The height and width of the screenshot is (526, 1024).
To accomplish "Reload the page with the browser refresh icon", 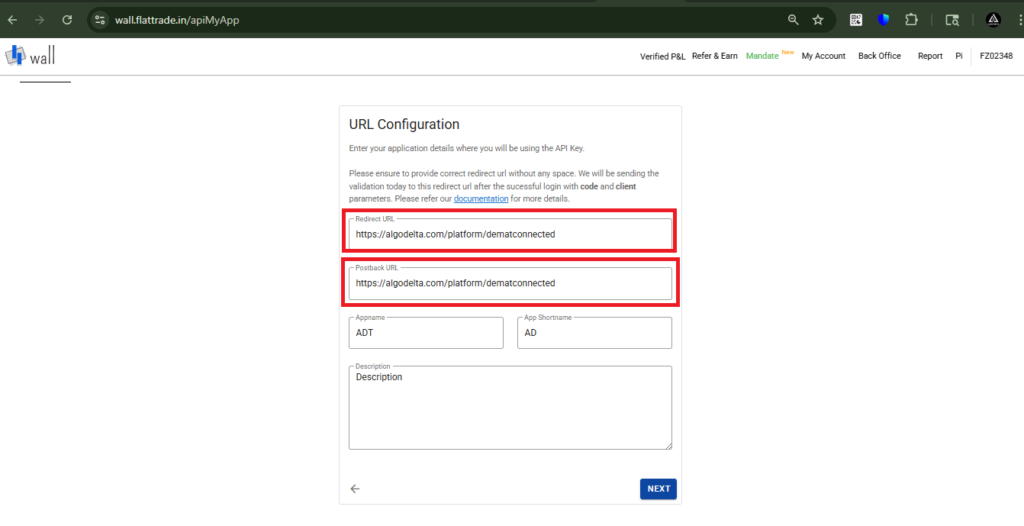I will point(67,19).
